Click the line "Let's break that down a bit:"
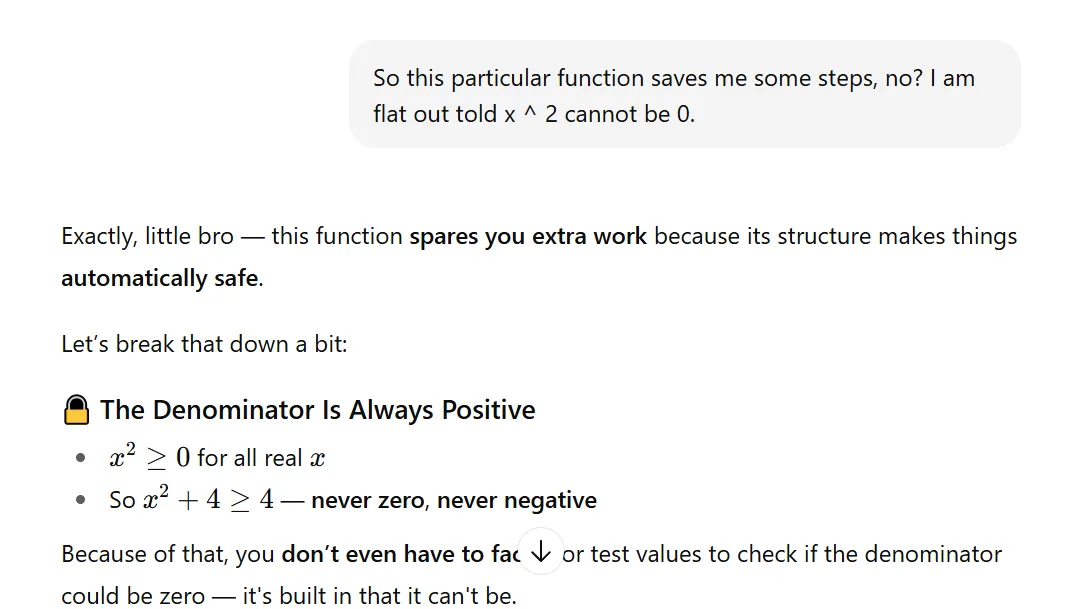Viewport: 1092px width, 609px height. point(204,345)
